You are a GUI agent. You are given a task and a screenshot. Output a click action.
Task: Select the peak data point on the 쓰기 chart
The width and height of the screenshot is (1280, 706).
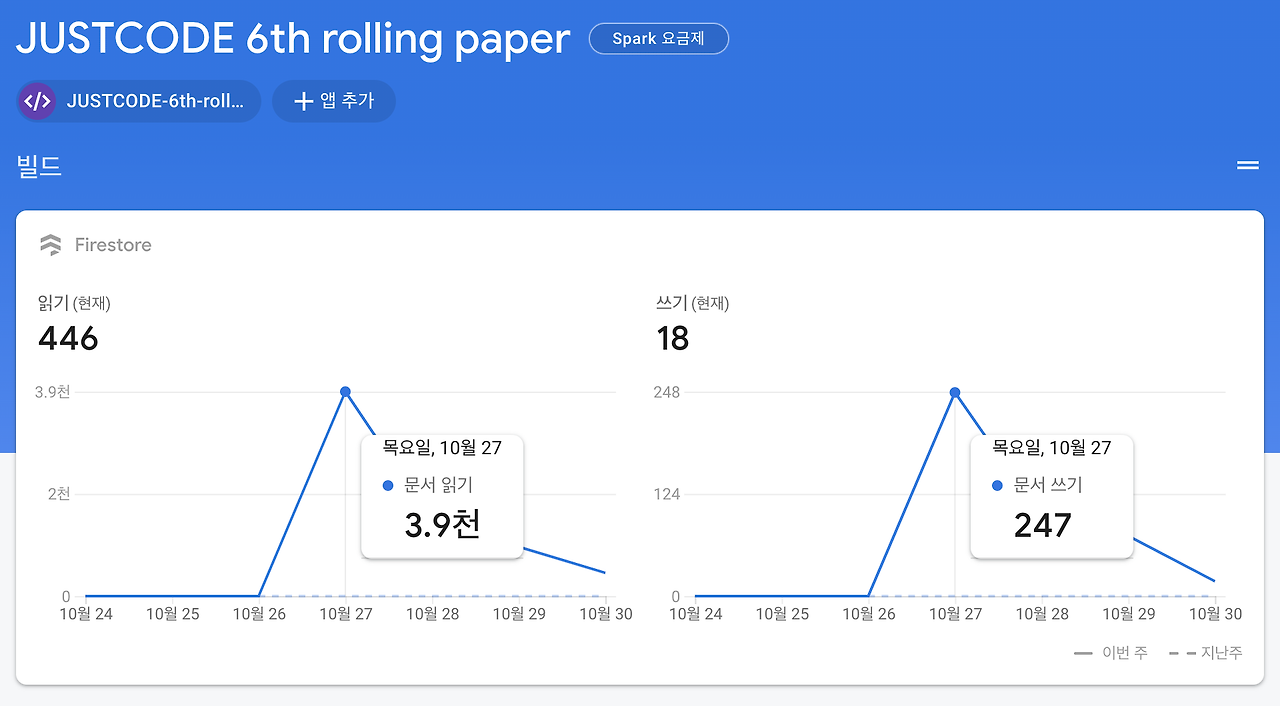(x=955, y=392)
